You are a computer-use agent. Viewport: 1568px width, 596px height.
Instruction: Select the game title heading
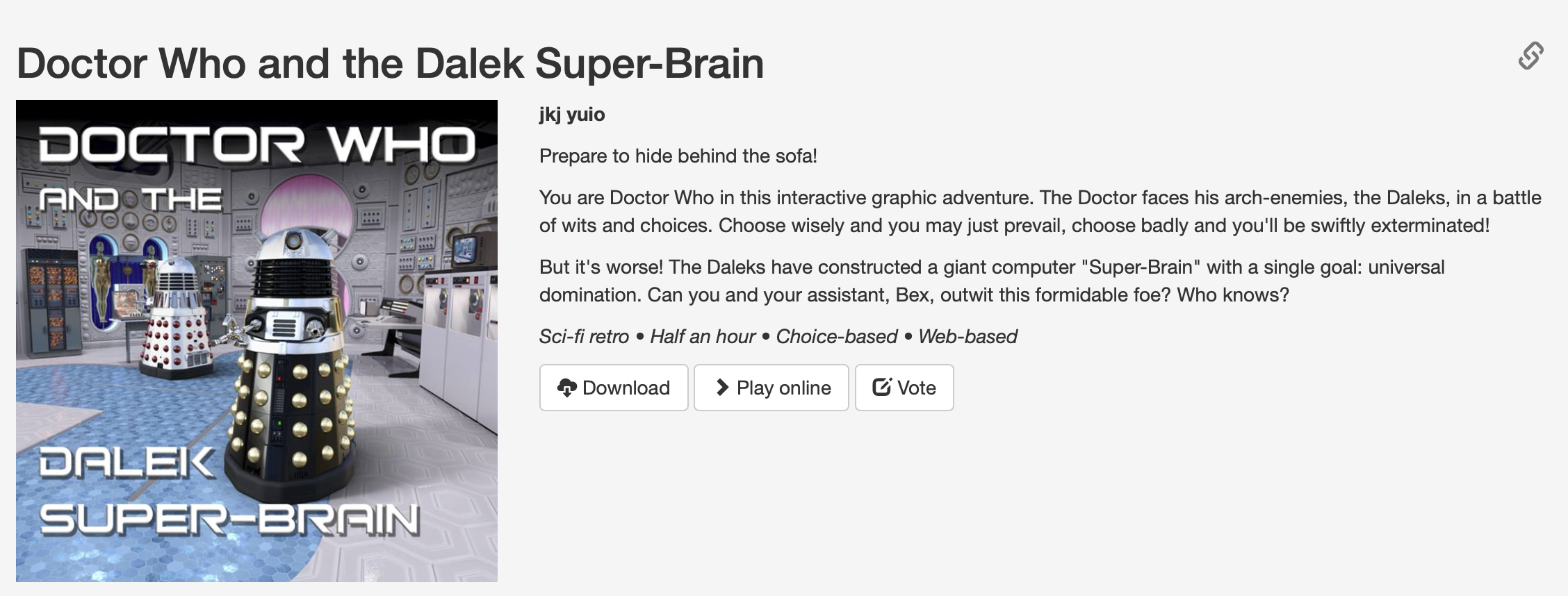(x=390, y=64)
